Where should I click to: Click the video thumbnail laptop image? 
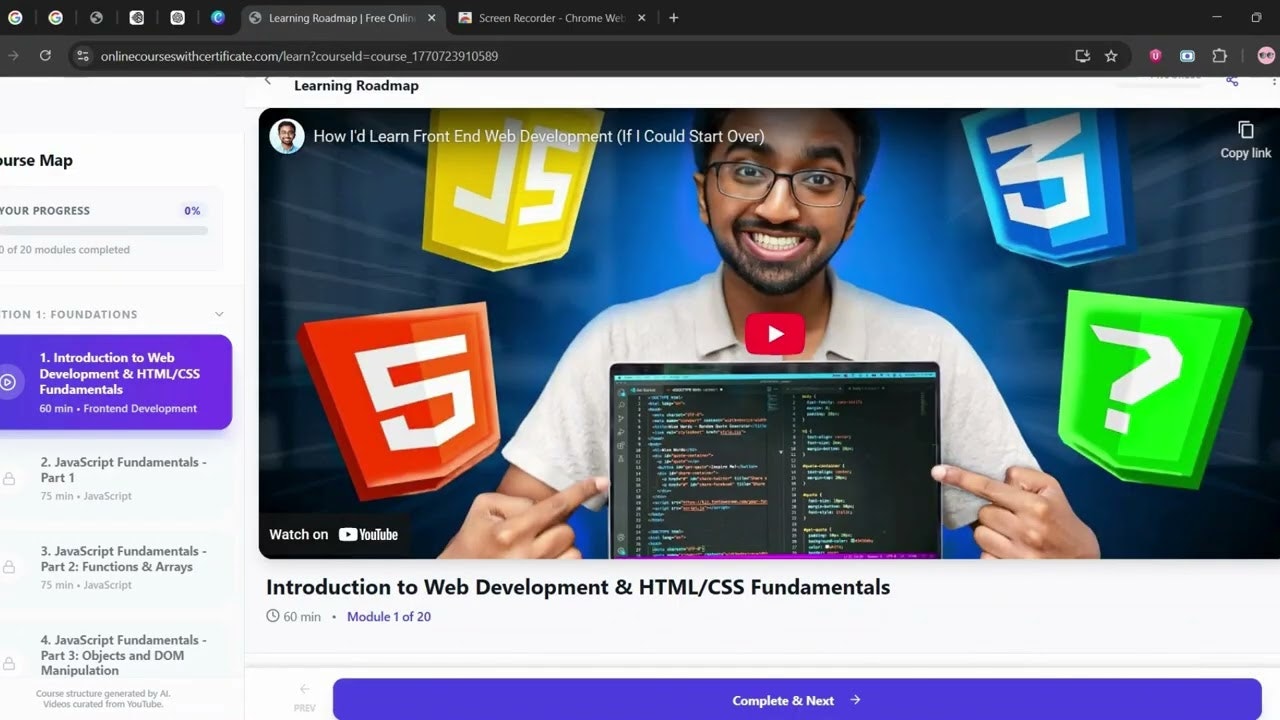pos(775,459)
